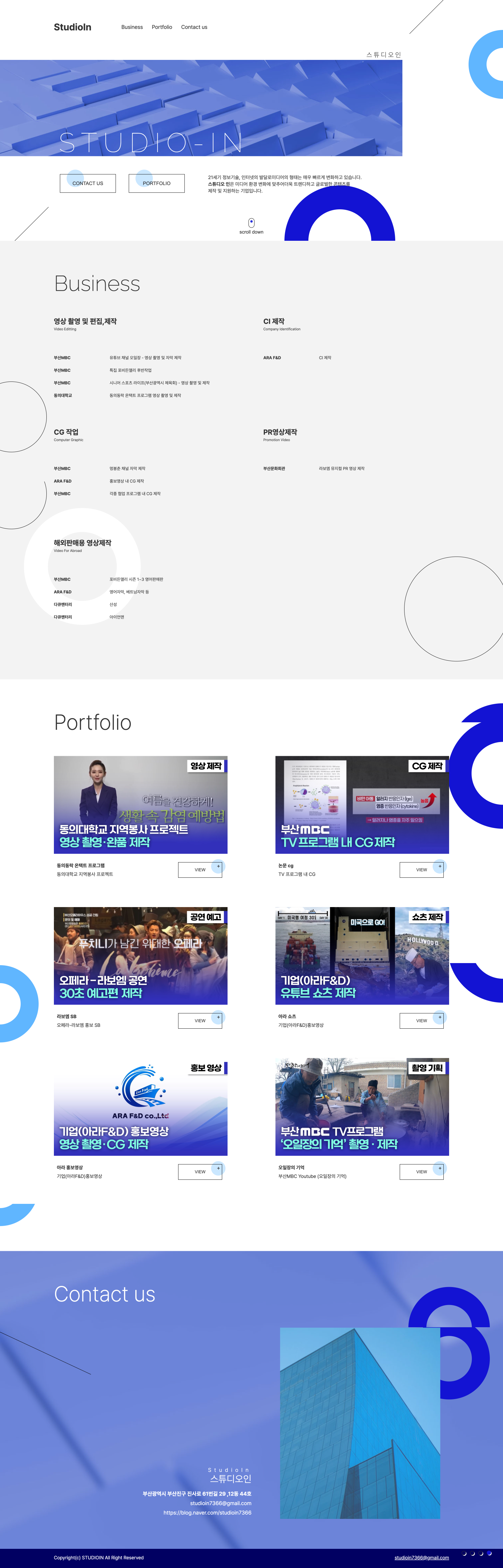Click '영어자막, 베트남자막 등' row text
The height and width of the screenshot is (1568, 503).
click(x=129, y=592)
